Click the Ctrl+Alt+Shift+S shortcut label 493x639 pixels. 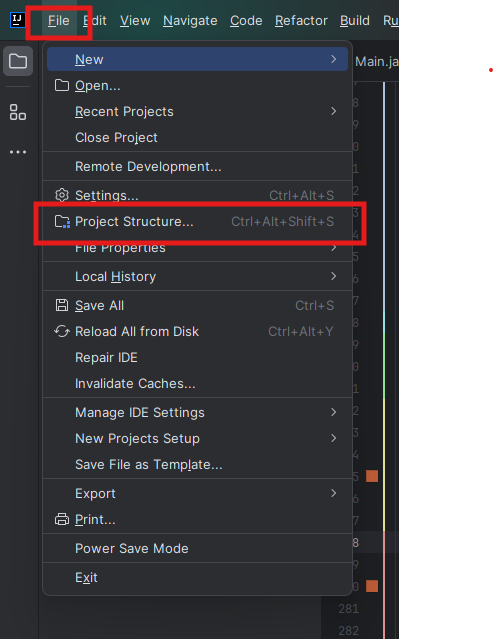pyautogui.click(x=282, y=221)
